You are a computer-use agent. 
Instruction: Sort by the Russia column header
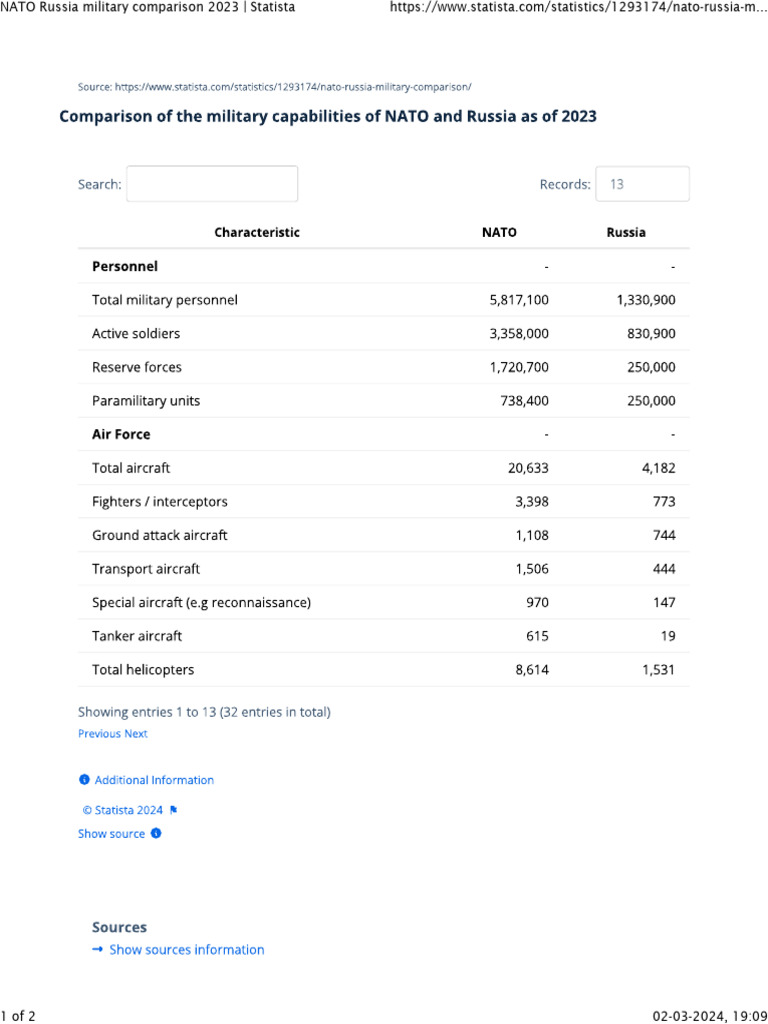click(x=626, y=232)
